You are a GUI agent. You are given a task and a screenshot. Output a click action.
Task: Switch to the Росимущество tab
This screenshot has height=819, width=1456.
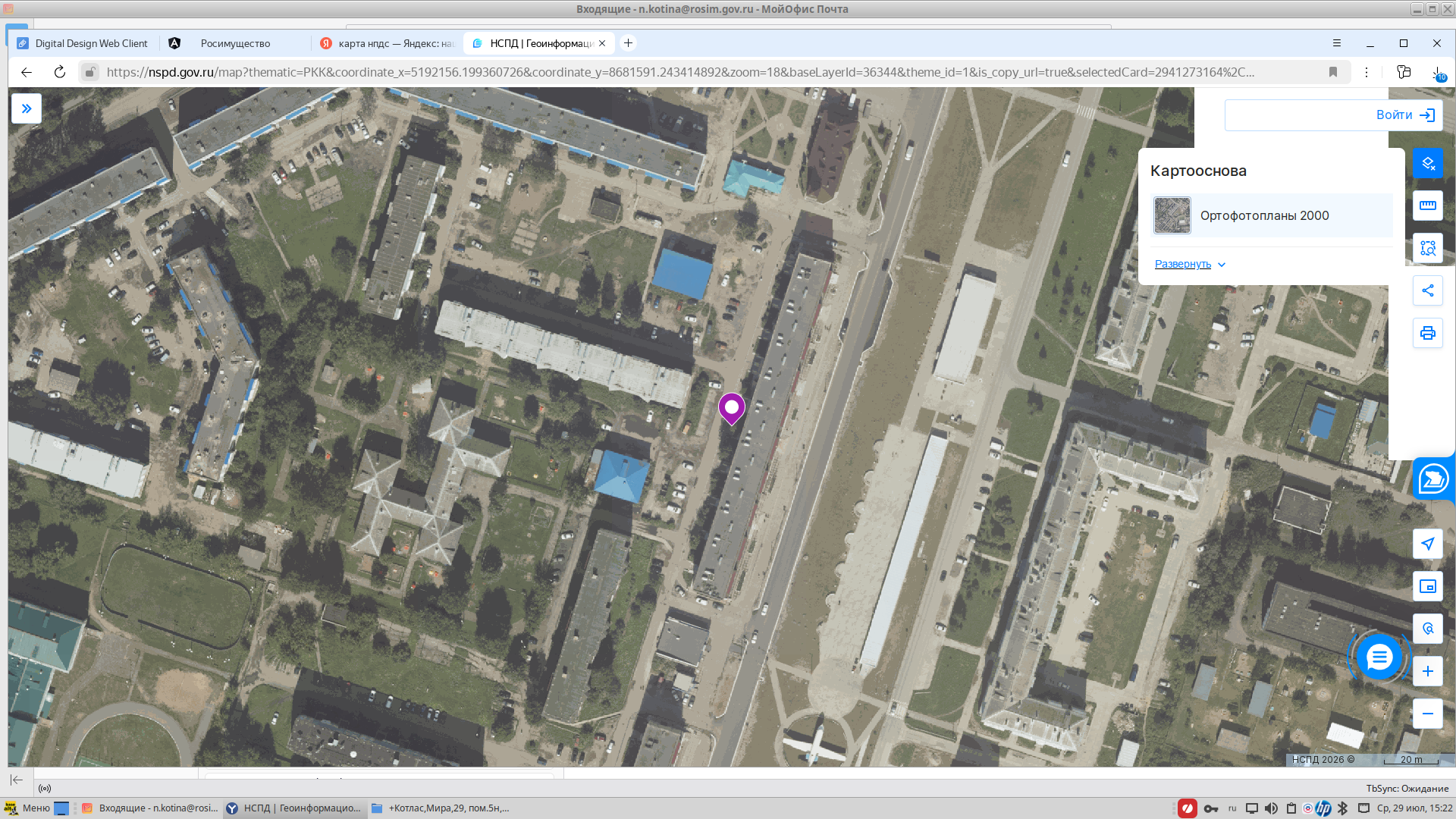coord(235,43)
